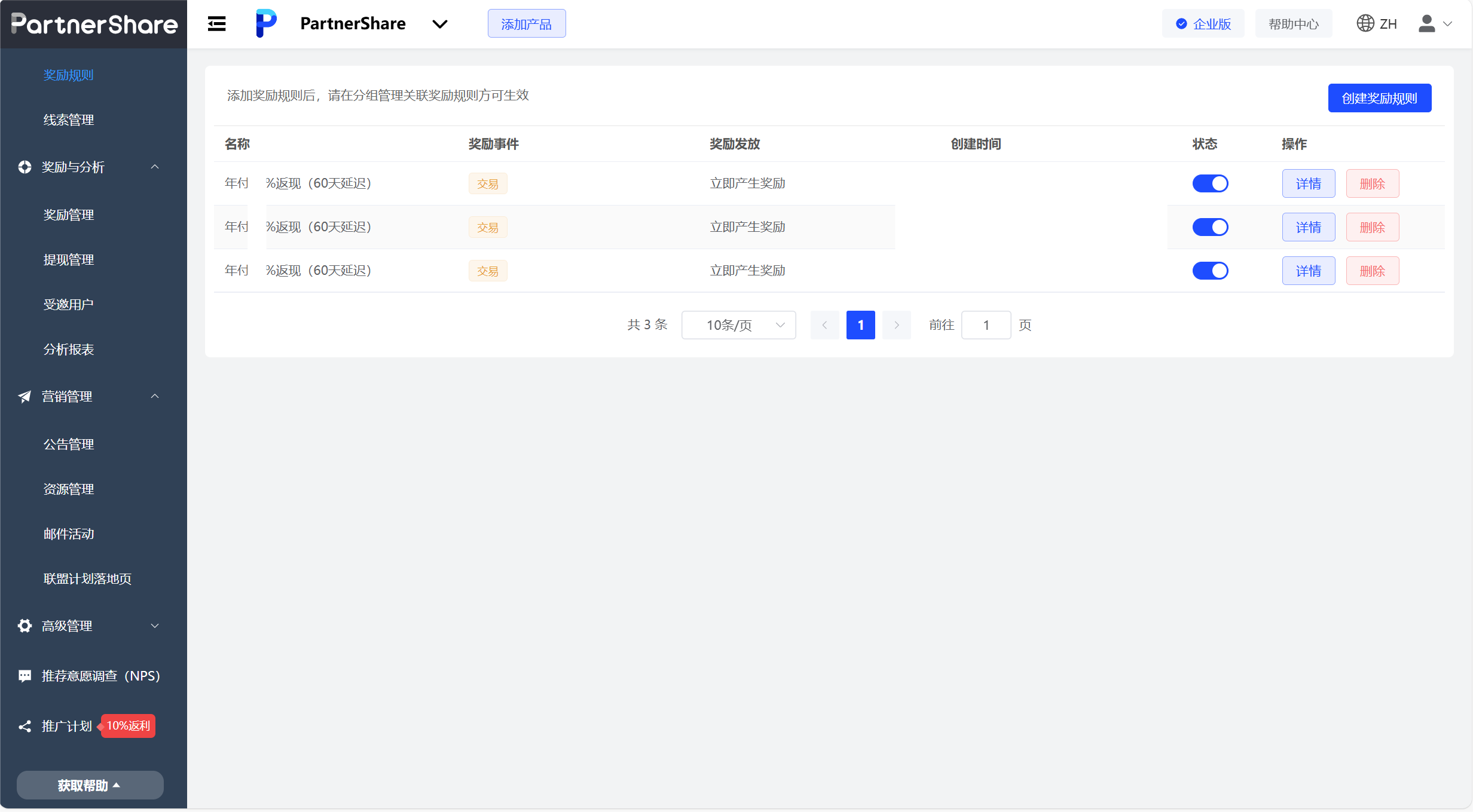The image size is (1473, 812).
Task: Toggle the second rule's status switch
Action: 1210,227
